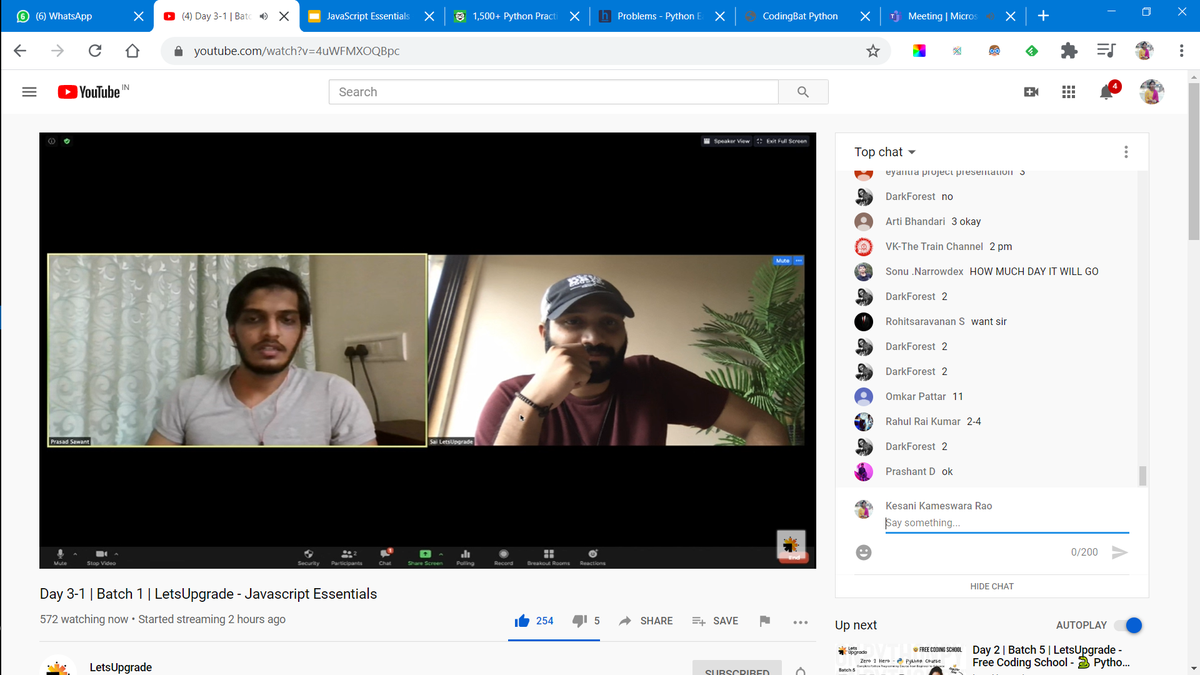Click the SAVE button
Screen dimensions: 1200x675
pos(715,621)
